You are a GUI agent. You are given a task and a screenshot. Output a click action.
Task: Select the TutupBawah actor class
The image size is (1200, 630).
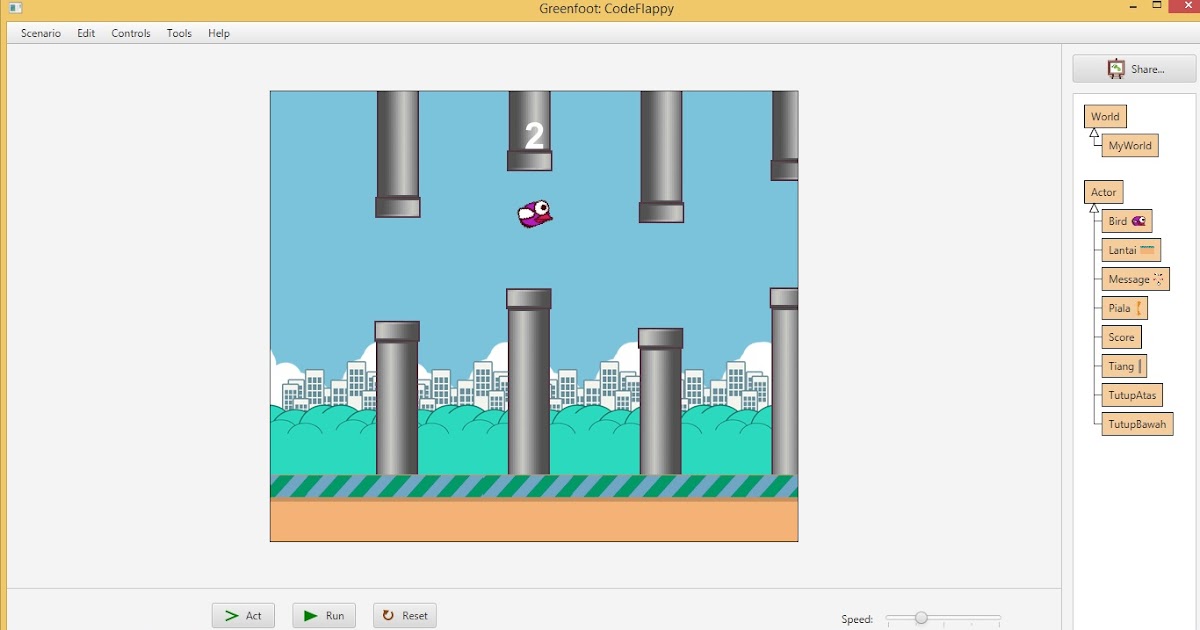1138,424
